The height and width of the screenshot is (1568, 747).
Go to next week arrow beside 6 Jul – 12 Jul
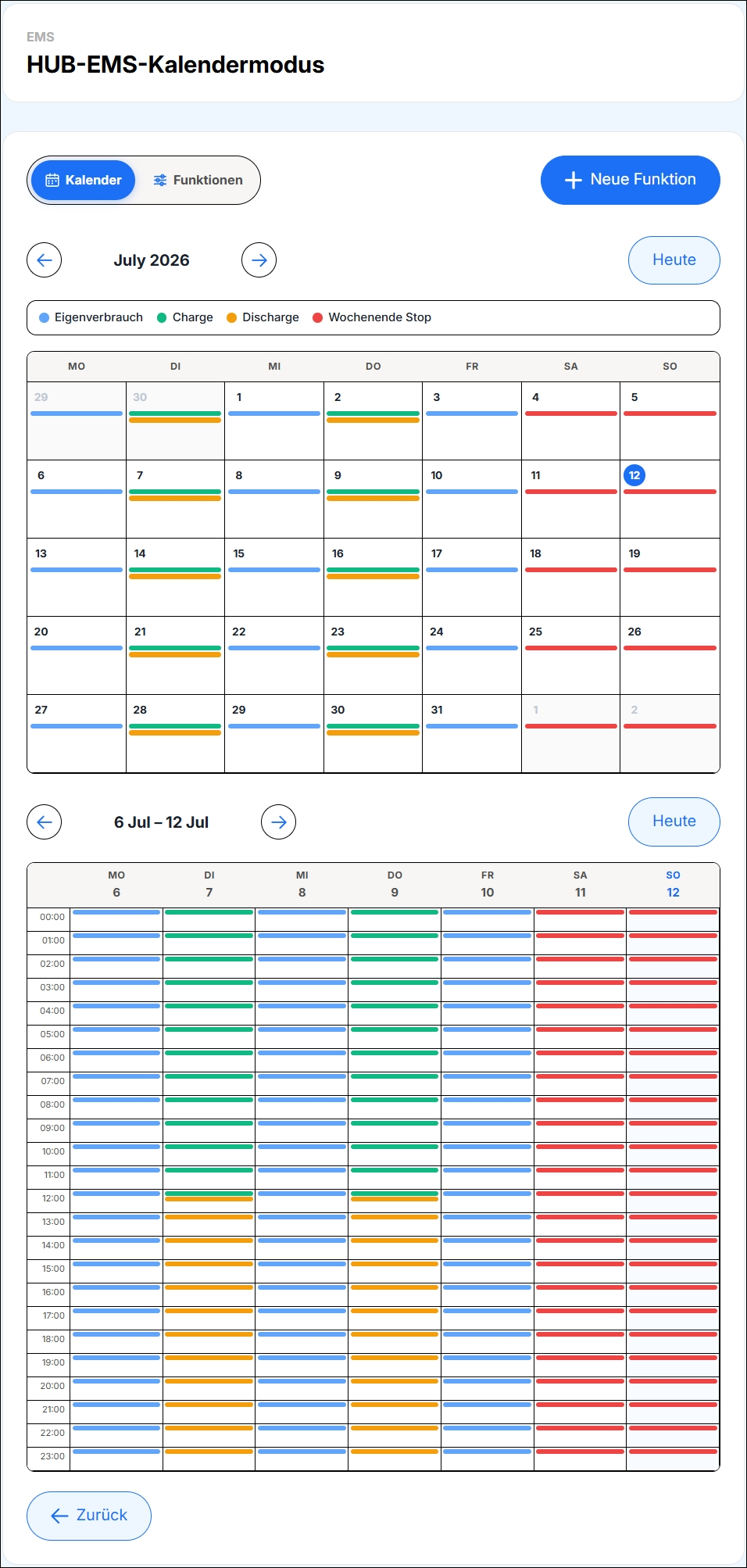click(278, 822)
